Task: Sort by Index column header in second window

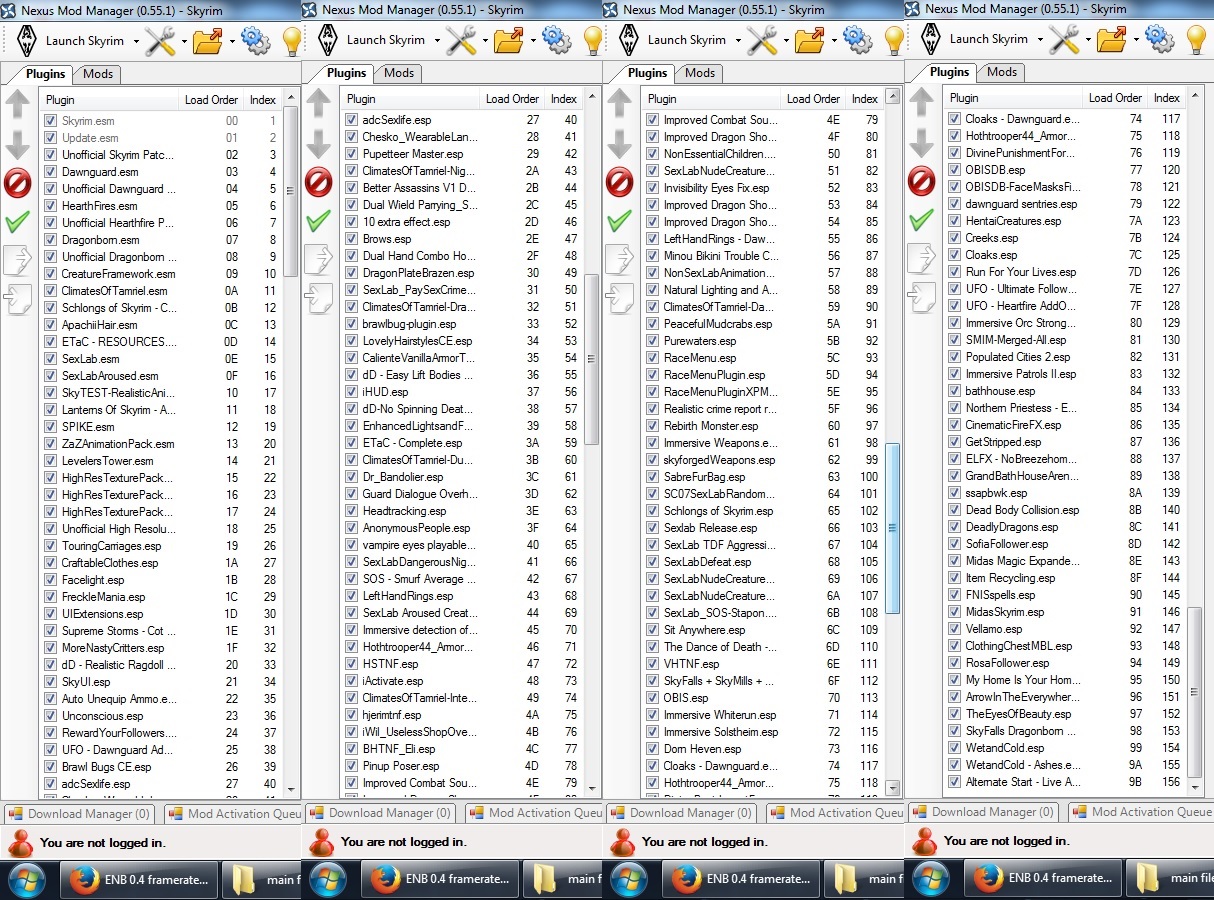Action: (564, 99)
